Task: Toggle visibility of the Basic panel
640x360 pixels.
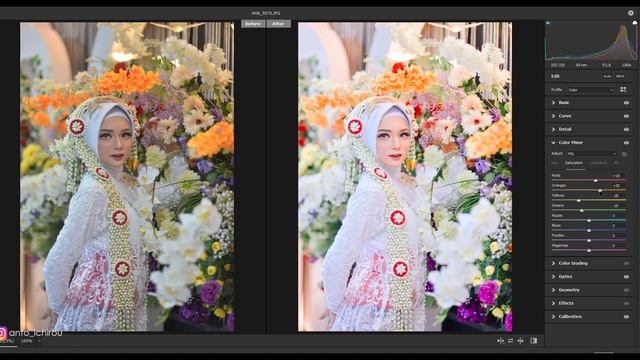Action: tap(626, 103)
